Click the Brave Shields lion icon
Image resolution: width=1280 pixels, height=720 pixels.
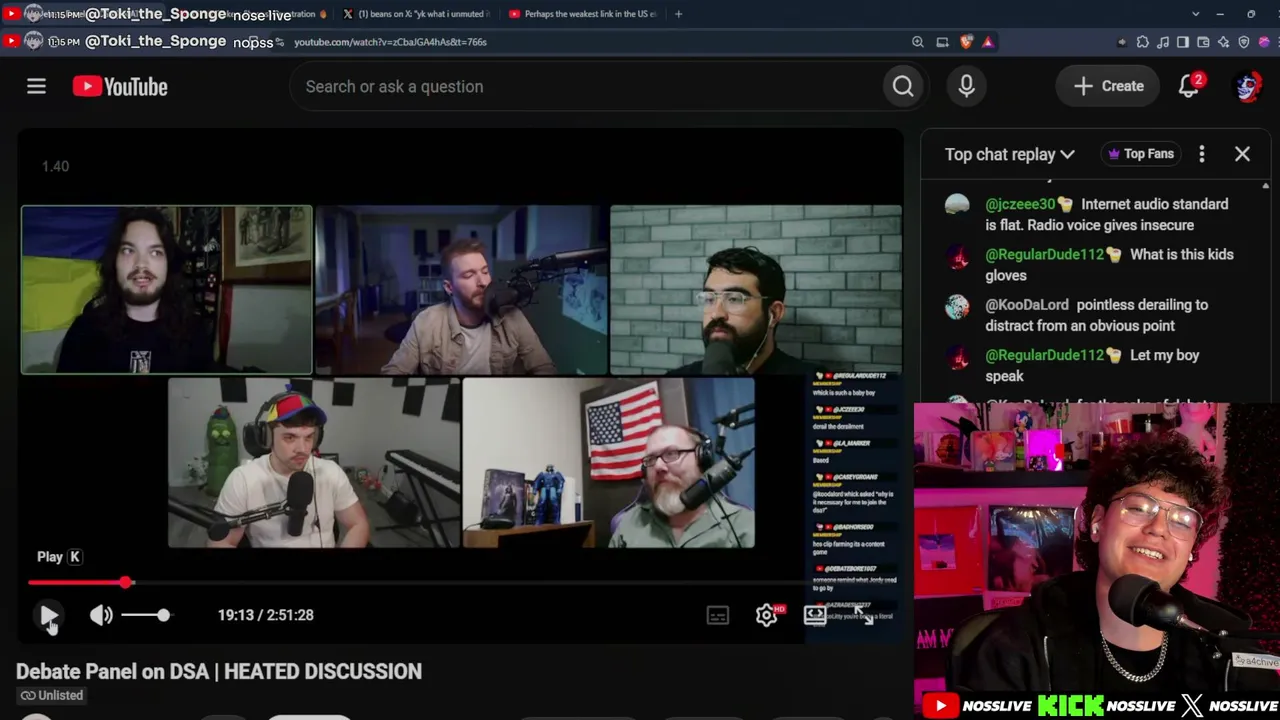click(966, 42)
